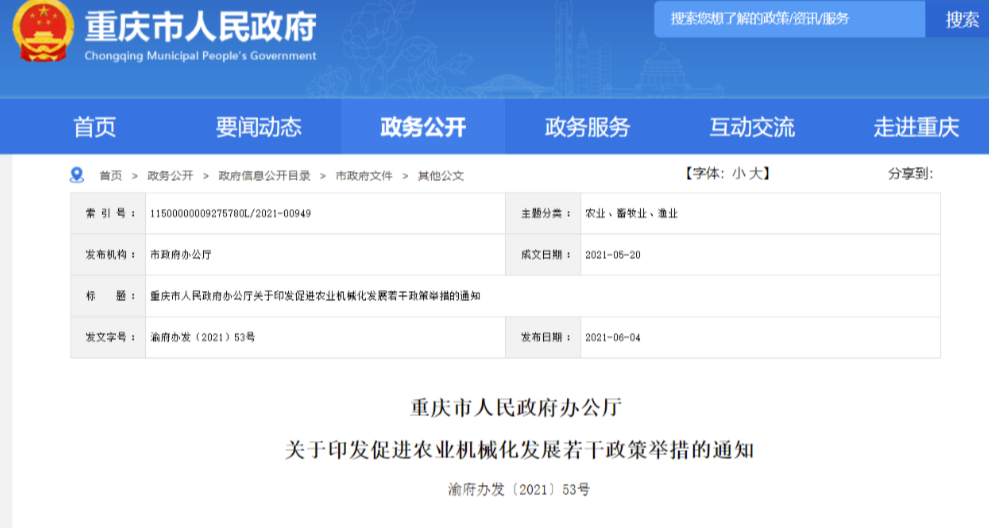This screenshot has width=989, height=528.
Task: Open the 政务服务 navigation tab
Action: pos(587,127)
